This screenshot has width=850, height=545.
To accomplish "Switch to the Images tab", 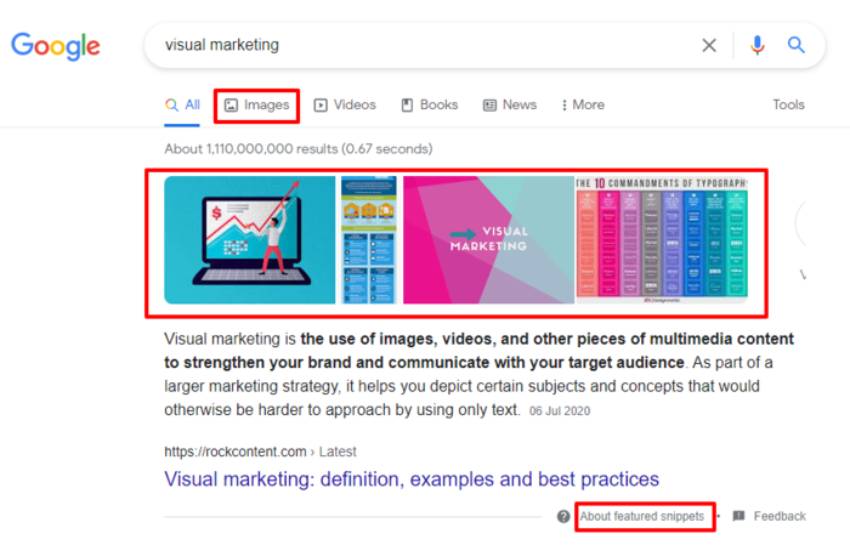I will pyautogui.click(x=257, y=105).
